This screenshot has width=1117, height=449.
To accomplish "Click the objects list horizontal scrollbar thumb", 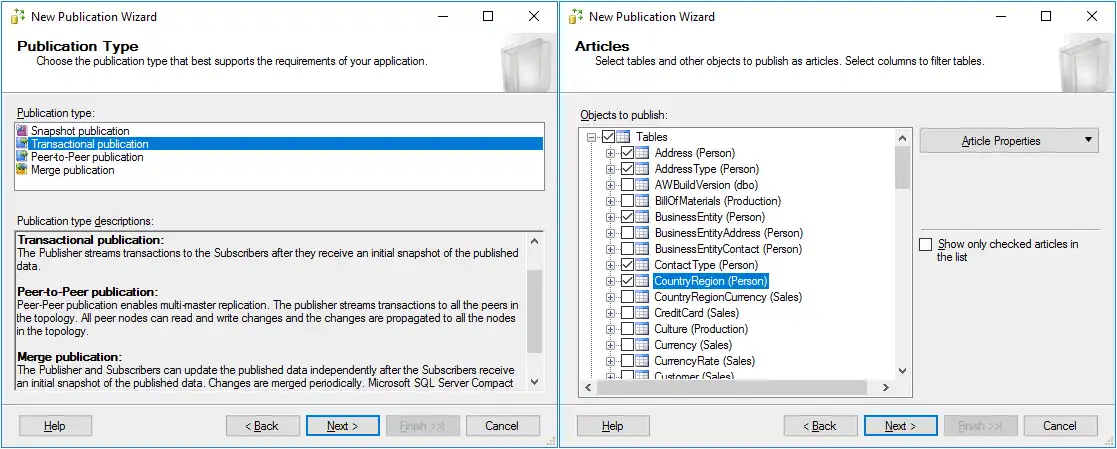I will 732,387.
